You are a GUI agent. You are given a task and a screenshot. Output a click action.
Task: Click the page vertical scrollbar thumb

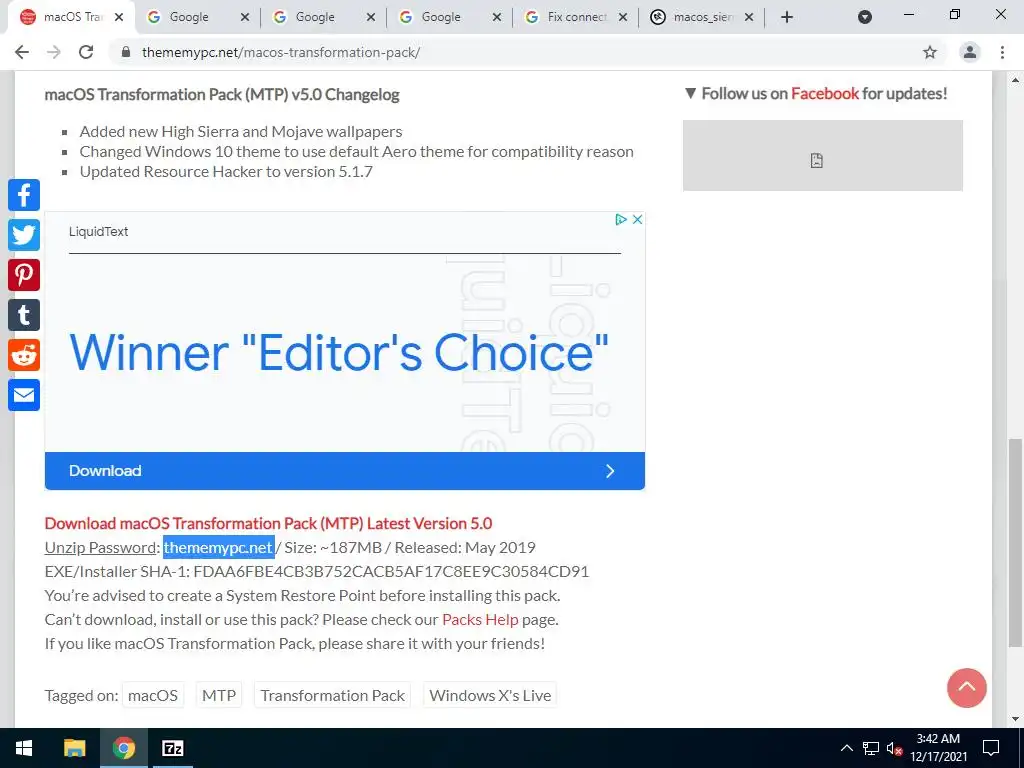1015,542
